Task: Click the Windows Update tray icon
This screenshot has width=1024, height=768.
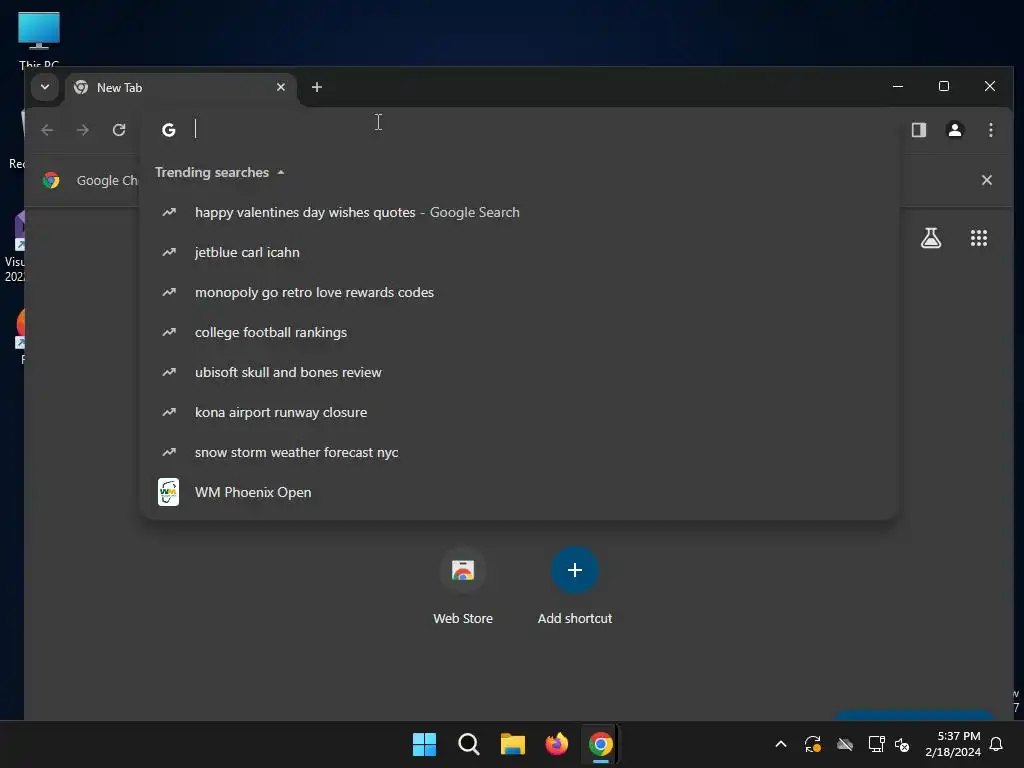Action: point(812,744)
